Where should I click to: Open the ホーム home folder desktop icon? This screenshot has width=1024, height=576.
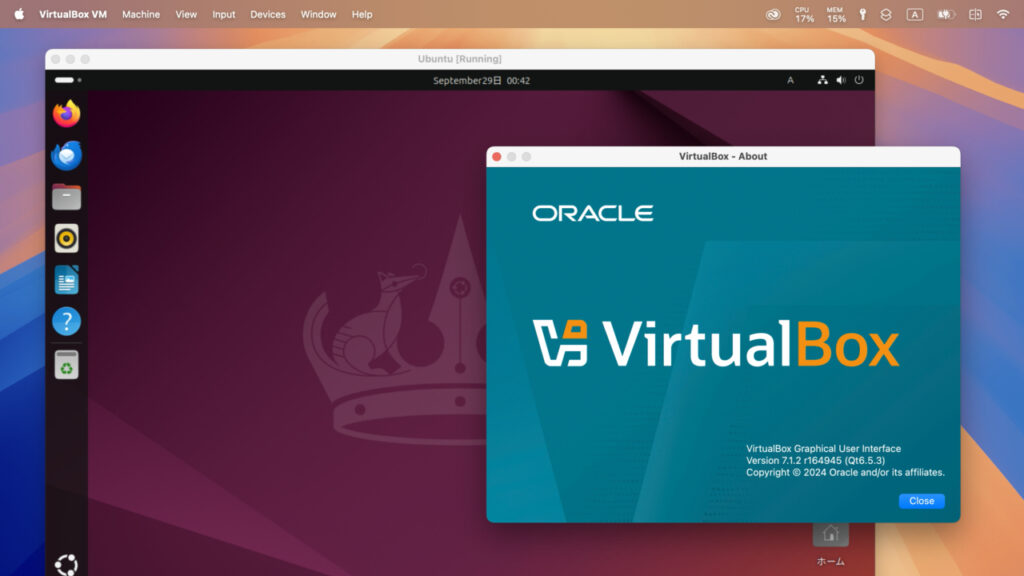831,545
